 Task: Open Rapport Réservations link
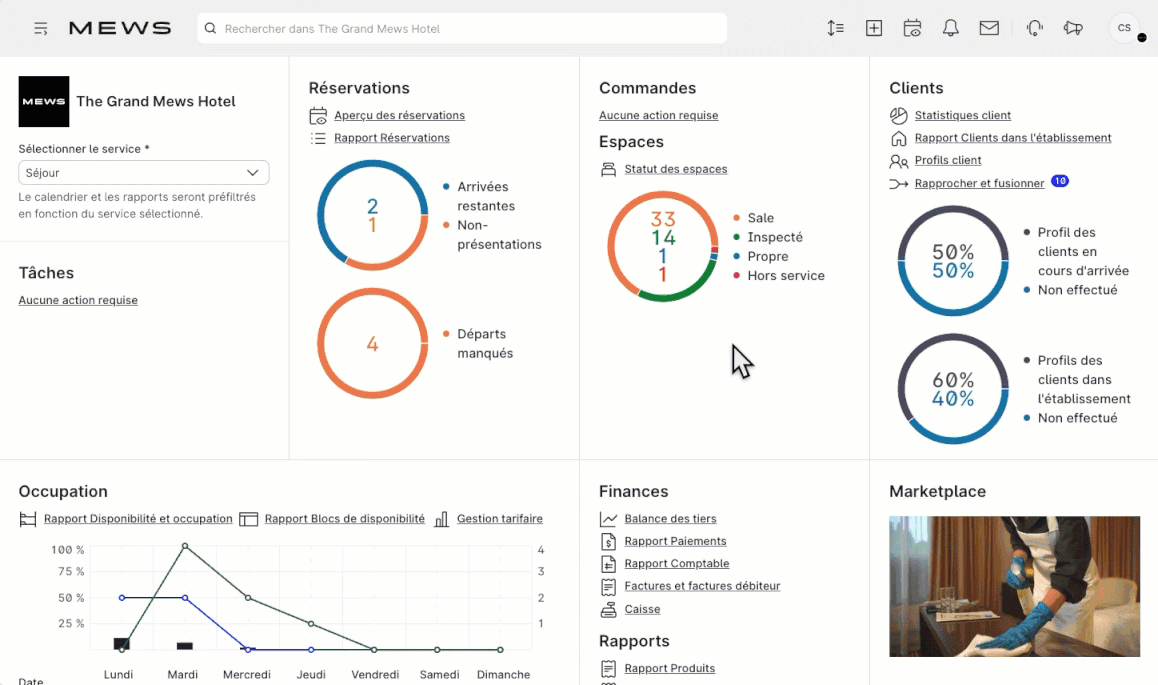(x=391, y=138)
